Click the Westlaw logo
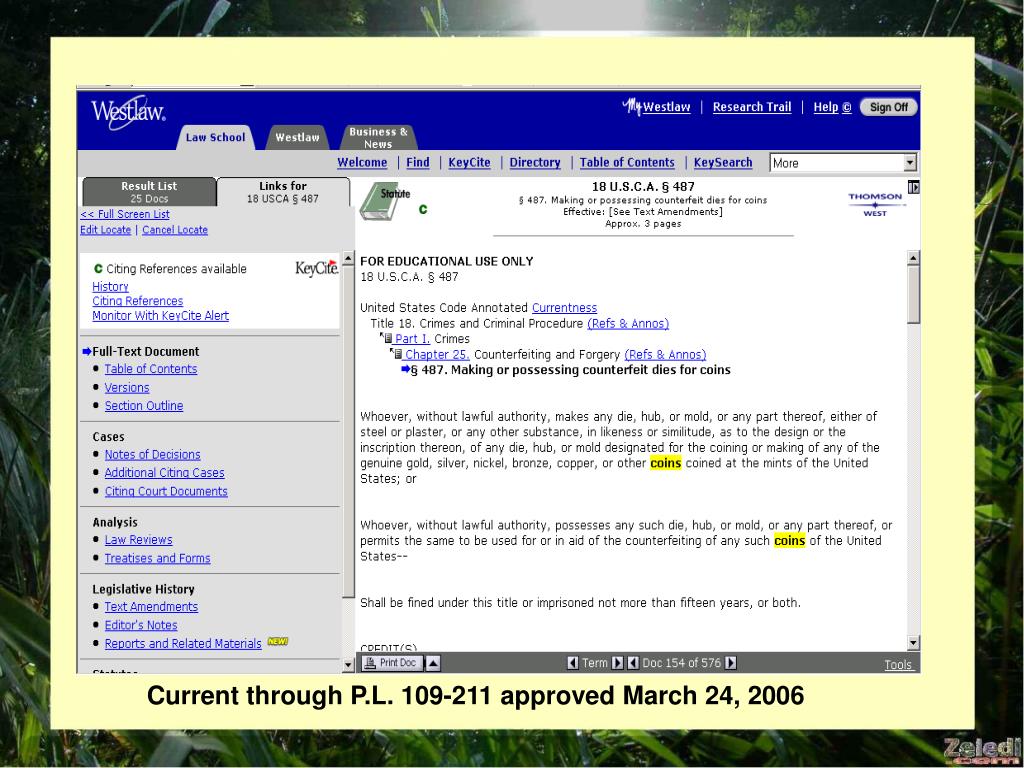The height and width of the screenshot is (768, 1024). pyautogui.click(x=128, y=113)
